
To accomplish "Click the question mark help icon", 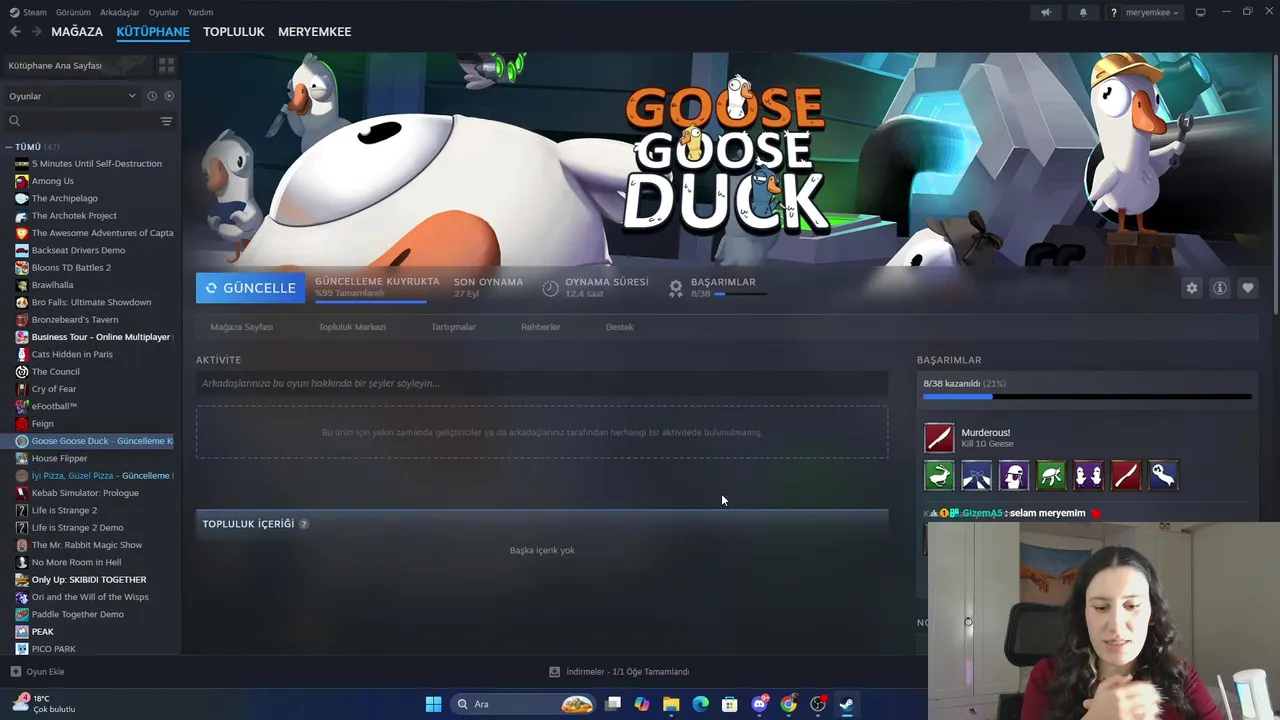I will point(1113,12).
